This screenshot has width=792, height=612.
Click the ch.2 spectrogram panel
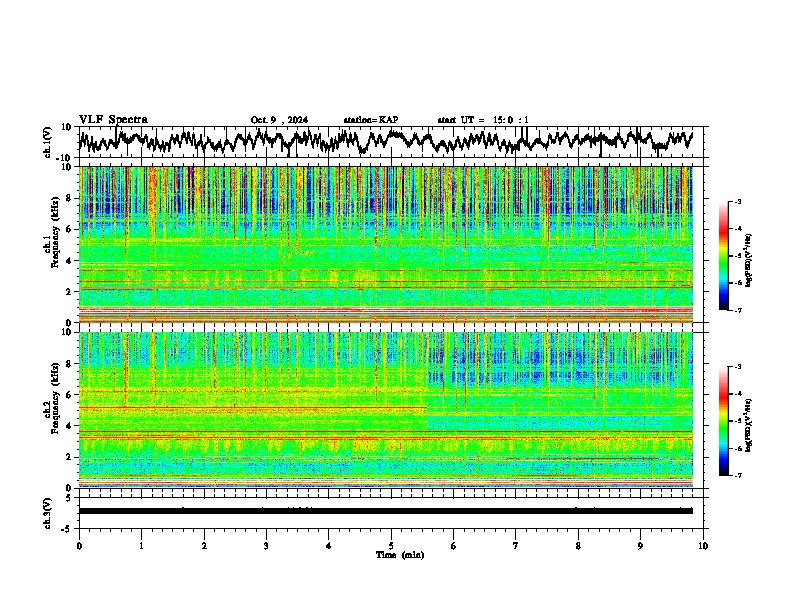(x=386, y=410)
